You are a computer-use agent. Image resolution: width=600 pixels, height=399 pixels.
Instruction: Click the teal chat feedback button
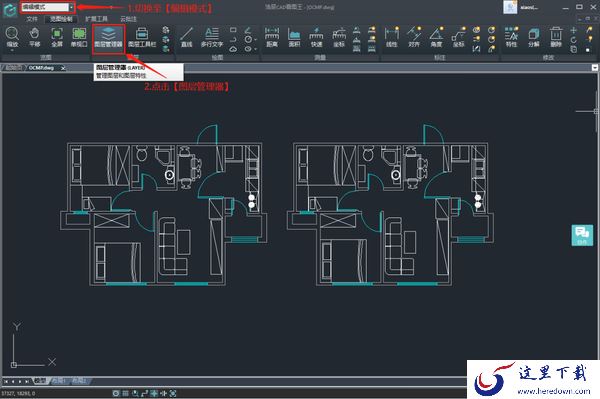582,235
